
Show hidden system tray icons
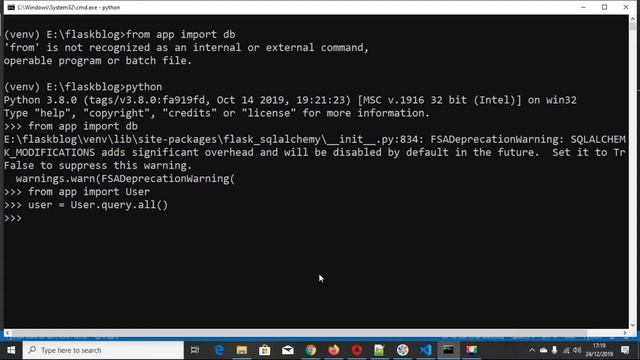532,350
